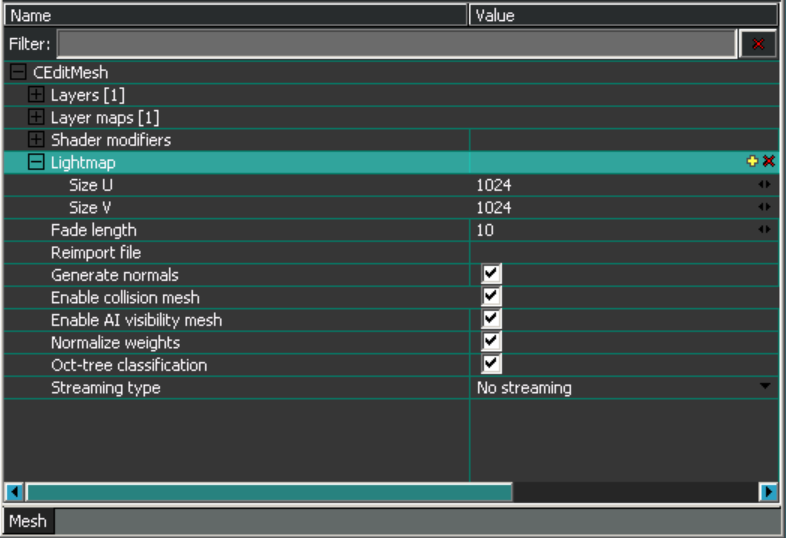Select the Generate normals label

point(115,275)
